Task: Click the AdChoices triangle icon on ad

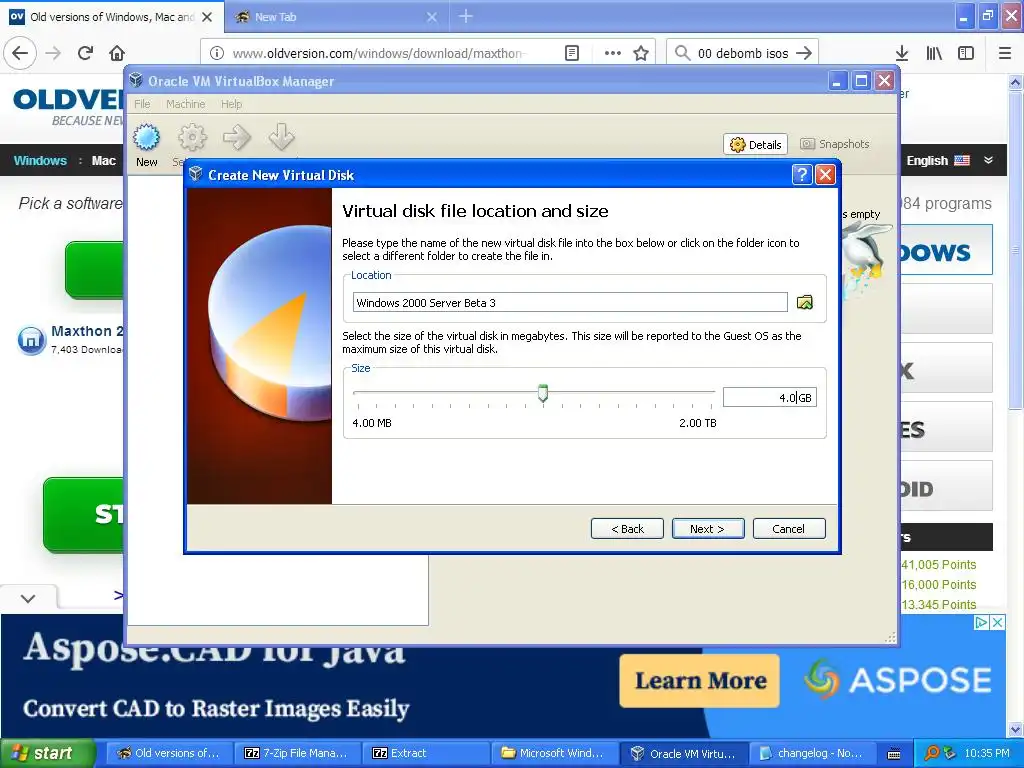Action: click(981, 622)
